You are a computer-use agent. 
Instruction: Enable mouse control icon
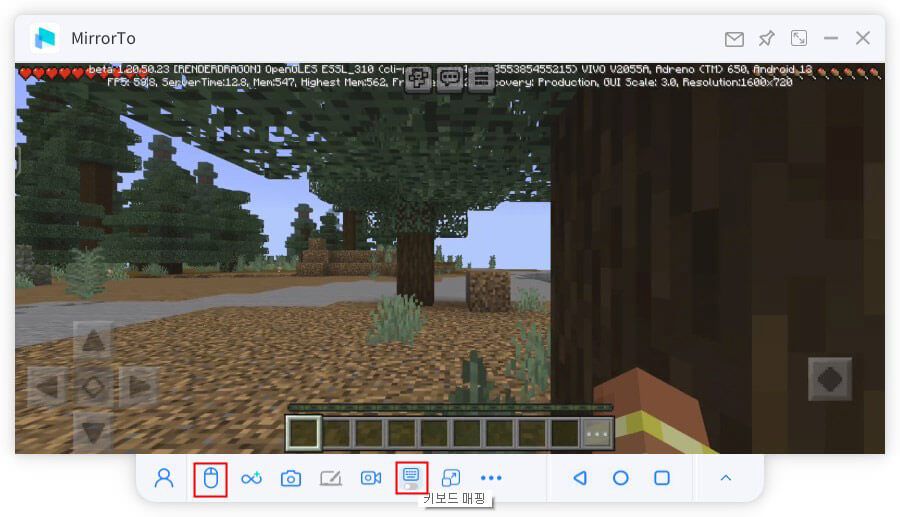click(211, 478)
